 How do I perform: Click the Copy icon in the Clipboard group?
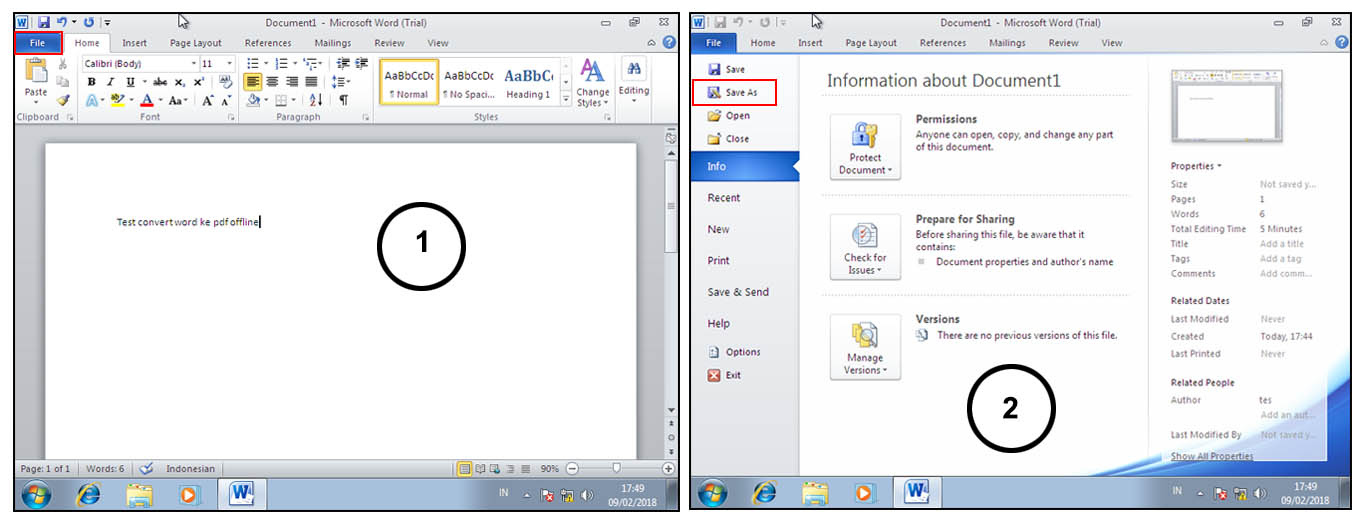(x=63, y=82)
